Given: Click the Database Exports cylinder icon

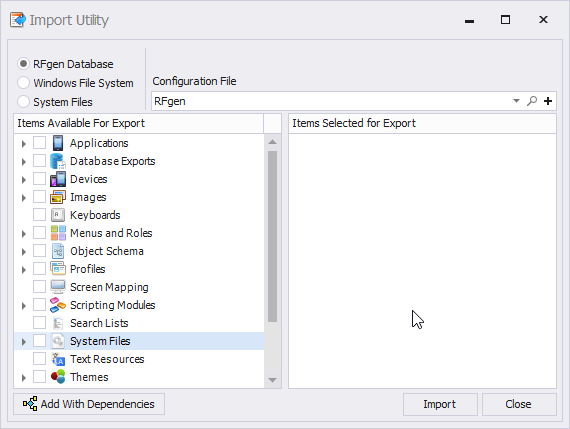Looking at the screenshot, I should click(x=58, y=161).
